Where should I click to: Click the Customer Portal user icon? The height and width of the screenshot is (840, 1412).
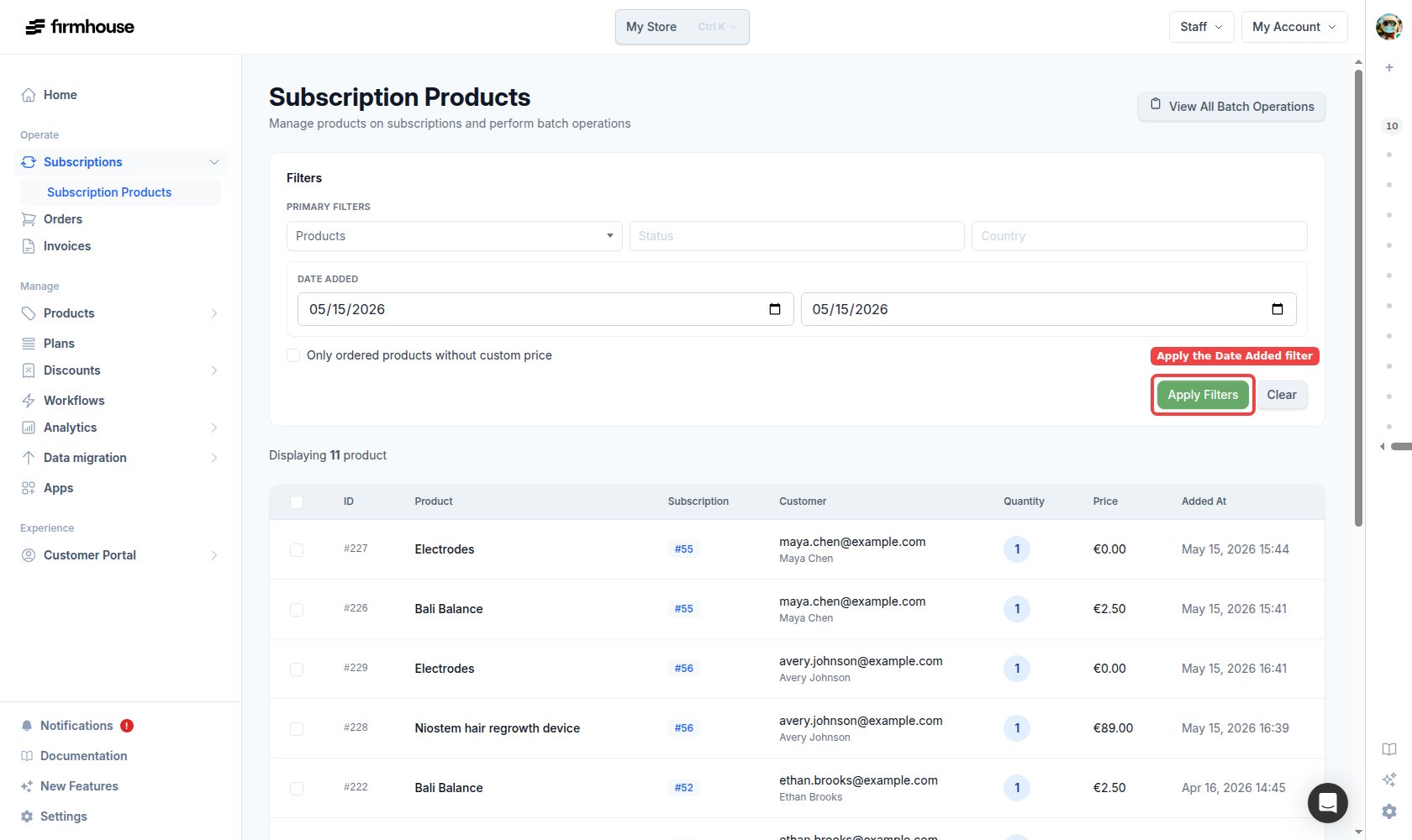[x=29, y=555]
